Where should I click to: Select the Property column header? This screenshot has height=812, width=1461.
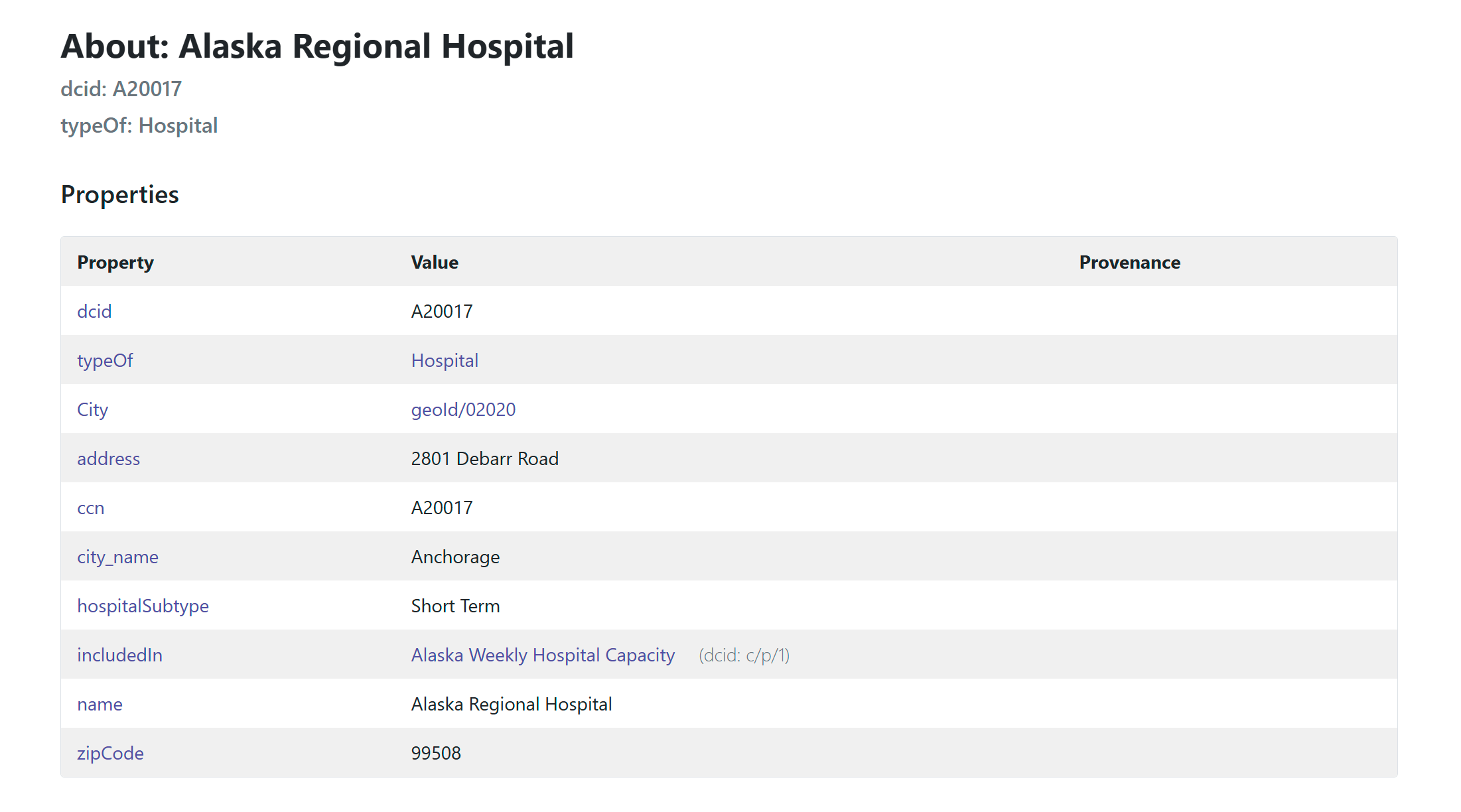pos(115,263)
